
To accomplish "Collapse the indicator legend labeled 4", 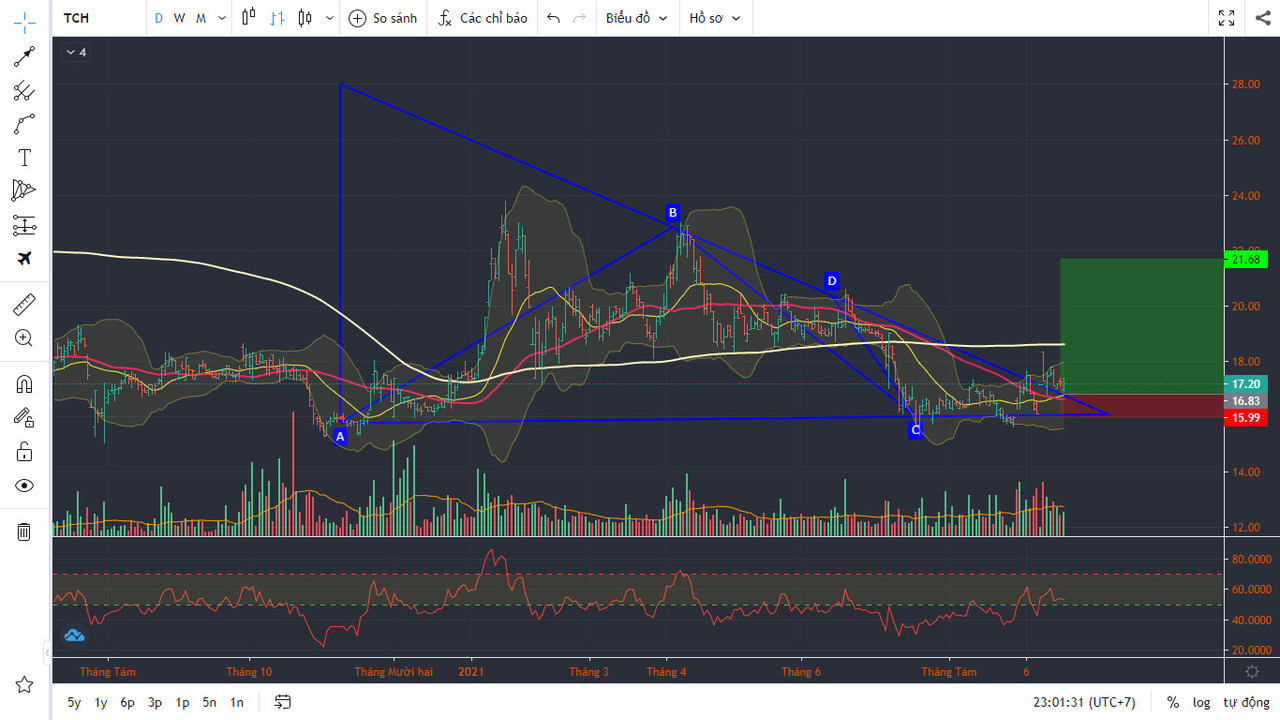I will tap(76, 52).
